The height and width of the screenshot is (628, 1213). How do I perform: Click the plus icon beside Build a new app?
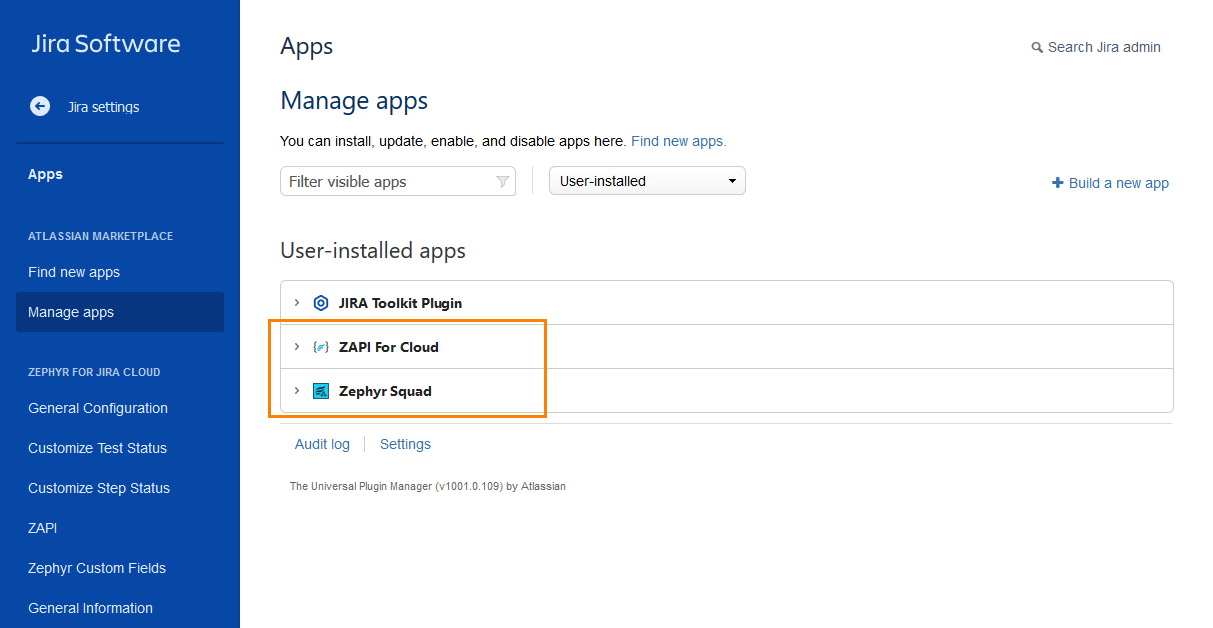click(1057, 183)
